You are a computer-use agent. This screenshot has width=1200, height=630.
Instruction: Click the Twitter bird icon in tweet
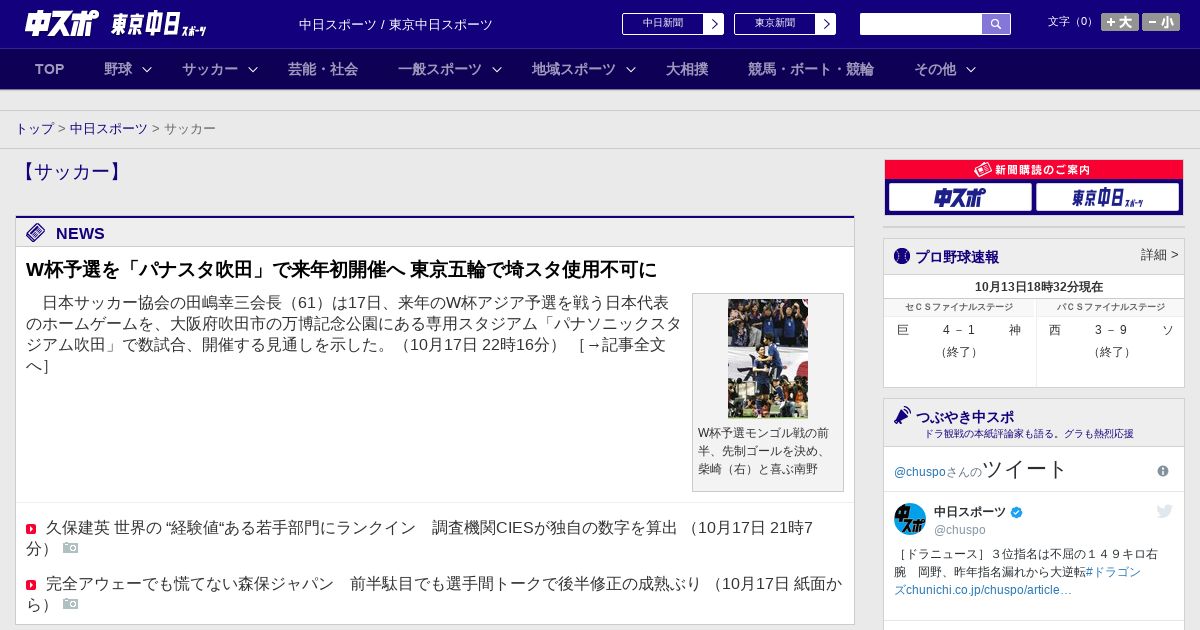(1165, 511)
